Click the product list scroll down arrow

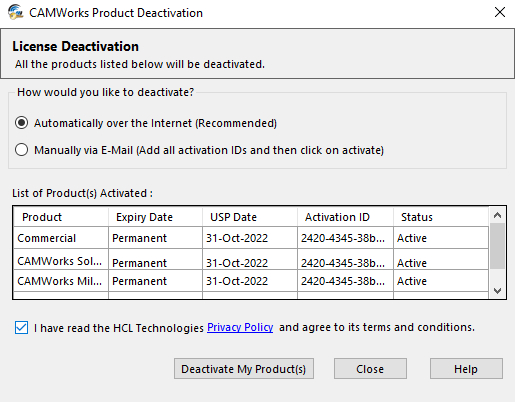[x=497, y=291]
